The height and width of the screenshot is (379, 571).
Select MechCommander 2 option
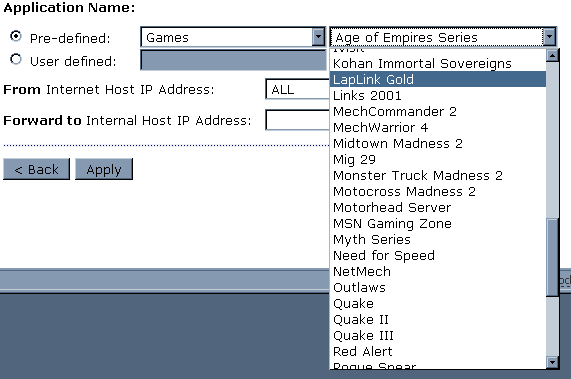tap(437, 111)
